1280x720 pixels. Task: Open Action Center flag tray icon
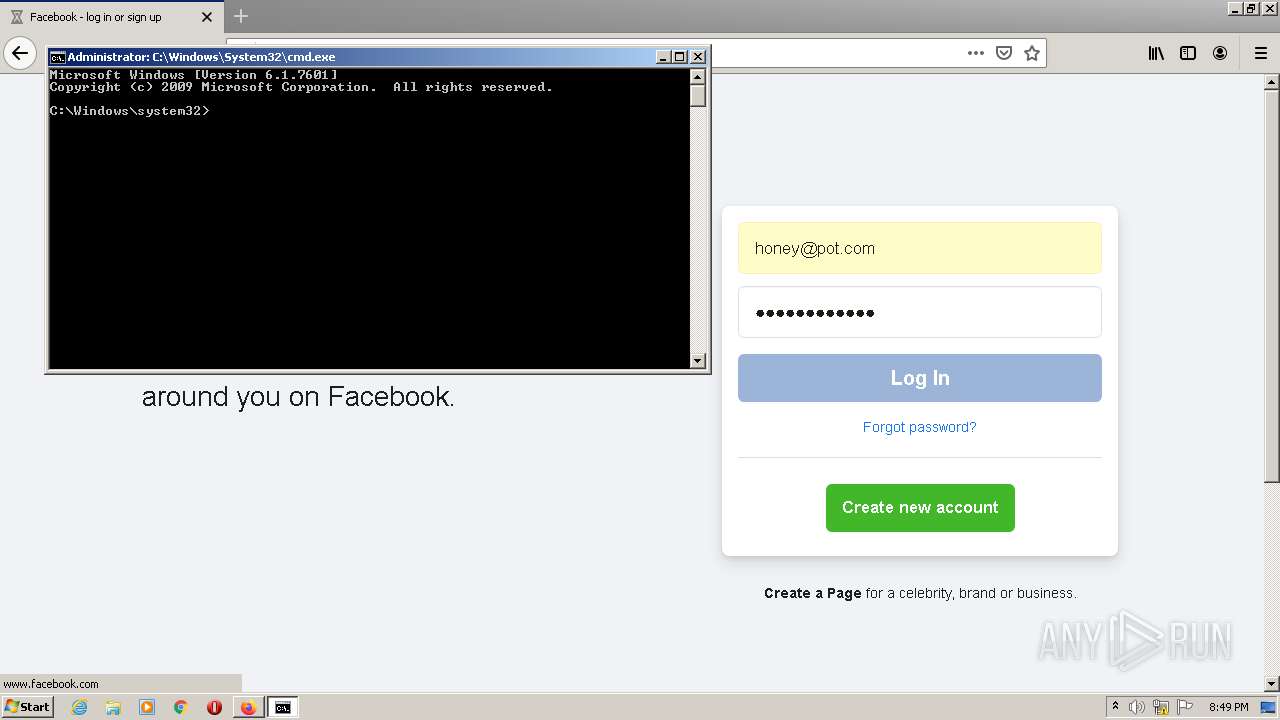(1184, 707)
